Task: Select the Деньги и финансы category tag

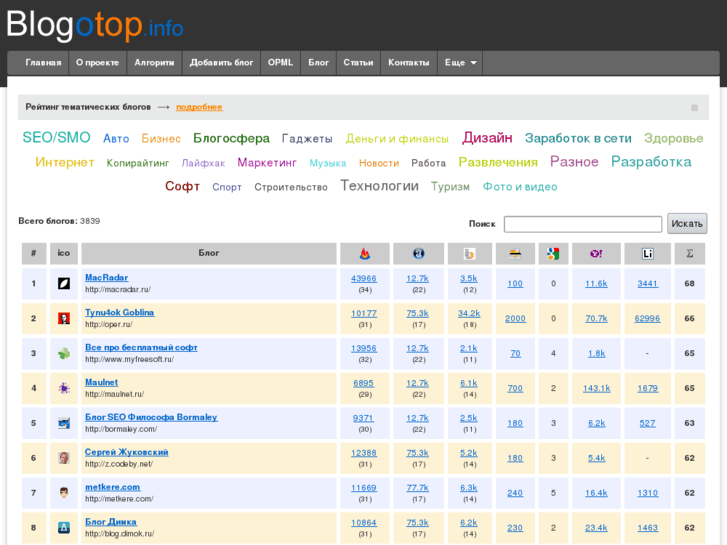Action: (x=397, y=139)
